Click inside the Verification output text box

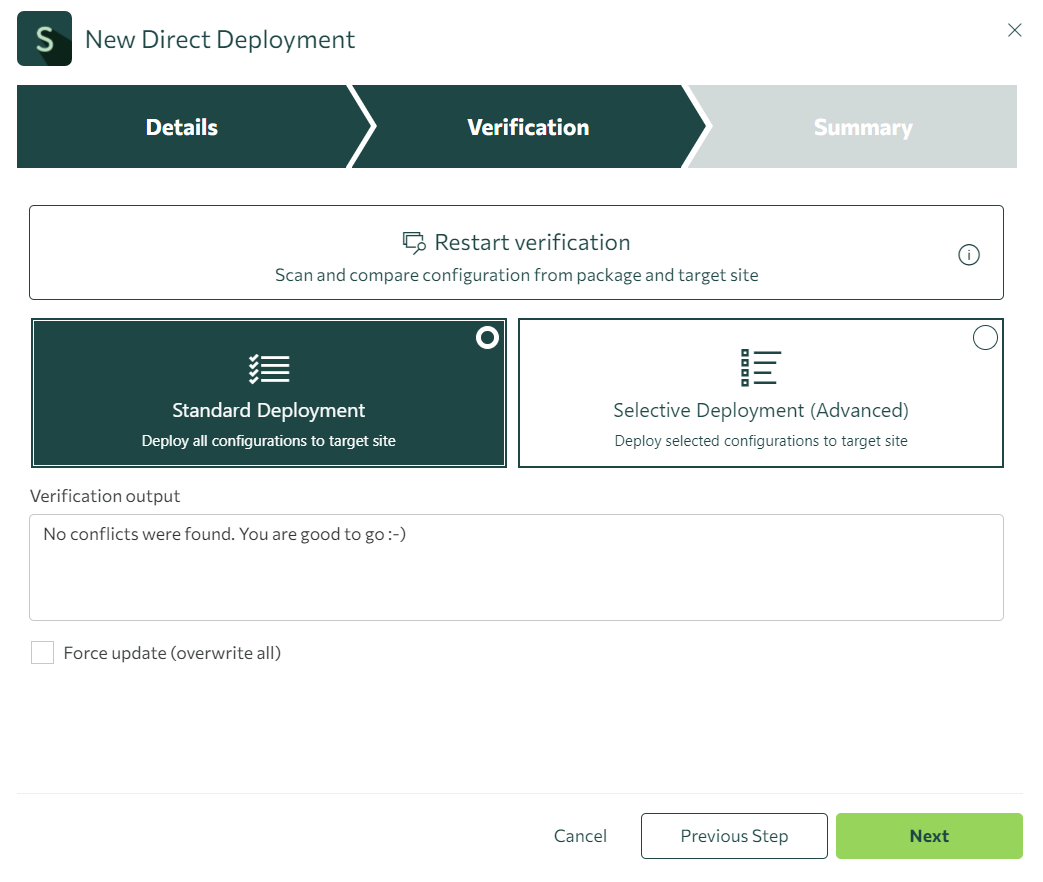point(516,580)
